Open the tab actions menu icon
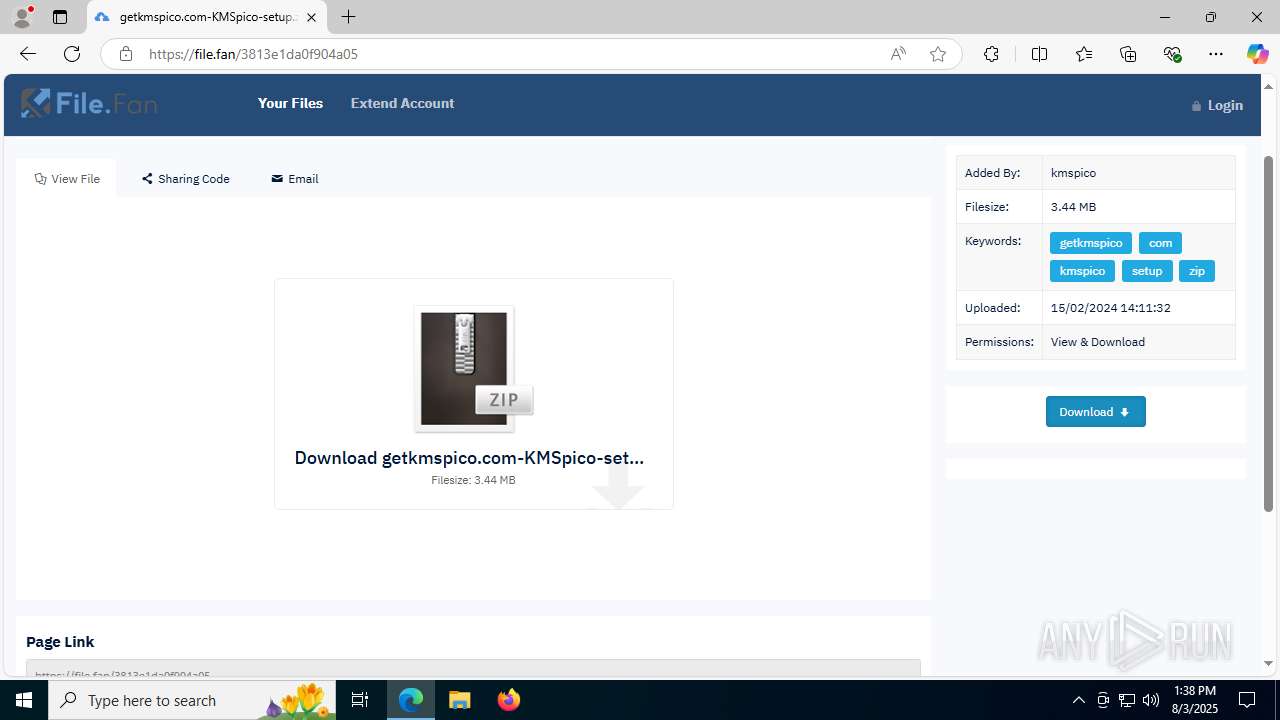Screen dimensions: 1280x720 [60, 17]
